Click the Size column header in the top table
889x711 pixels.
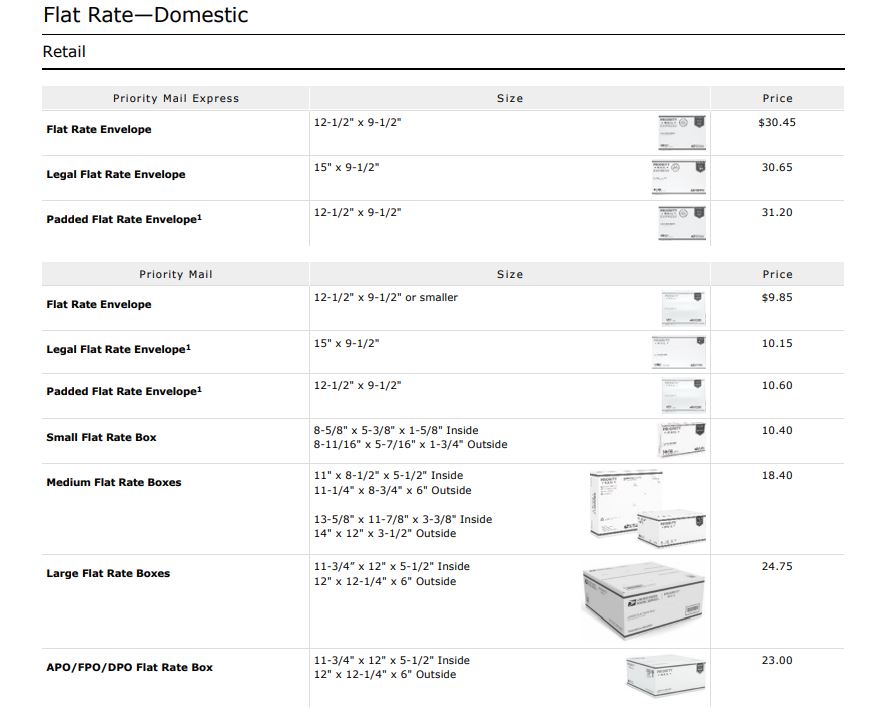point(509,98)
